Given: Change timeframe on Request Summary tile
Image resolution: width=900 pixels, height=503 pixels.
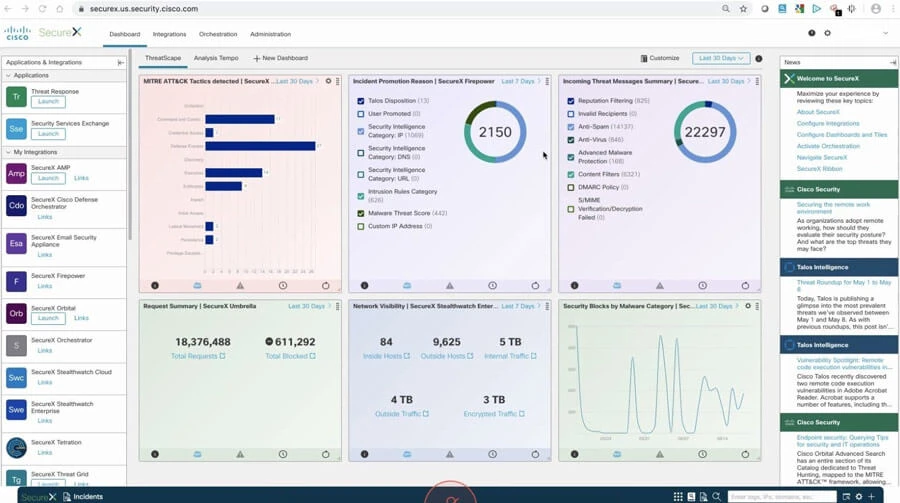Looking at the screenshot, I should pyautogui.click(x=309, y=307).
